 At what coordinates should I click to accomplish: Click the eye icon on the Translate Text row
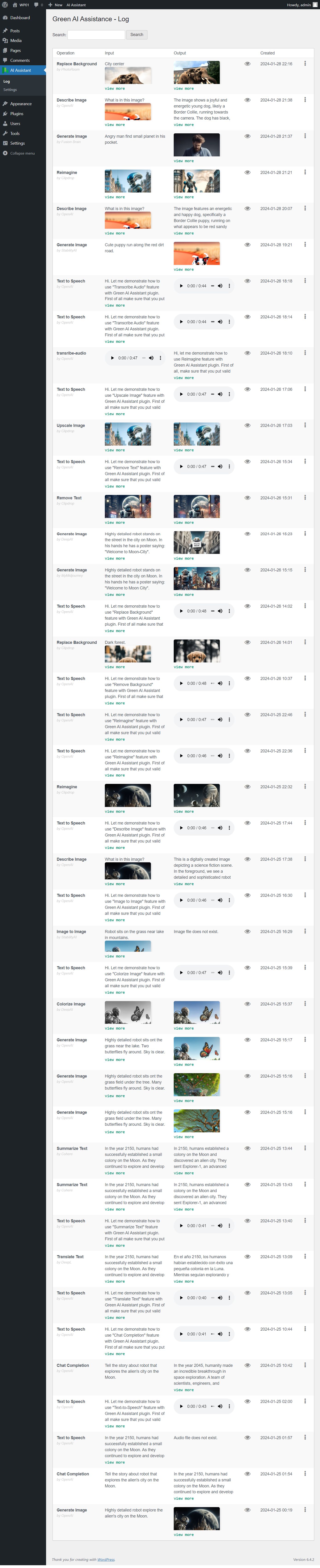248,1257
